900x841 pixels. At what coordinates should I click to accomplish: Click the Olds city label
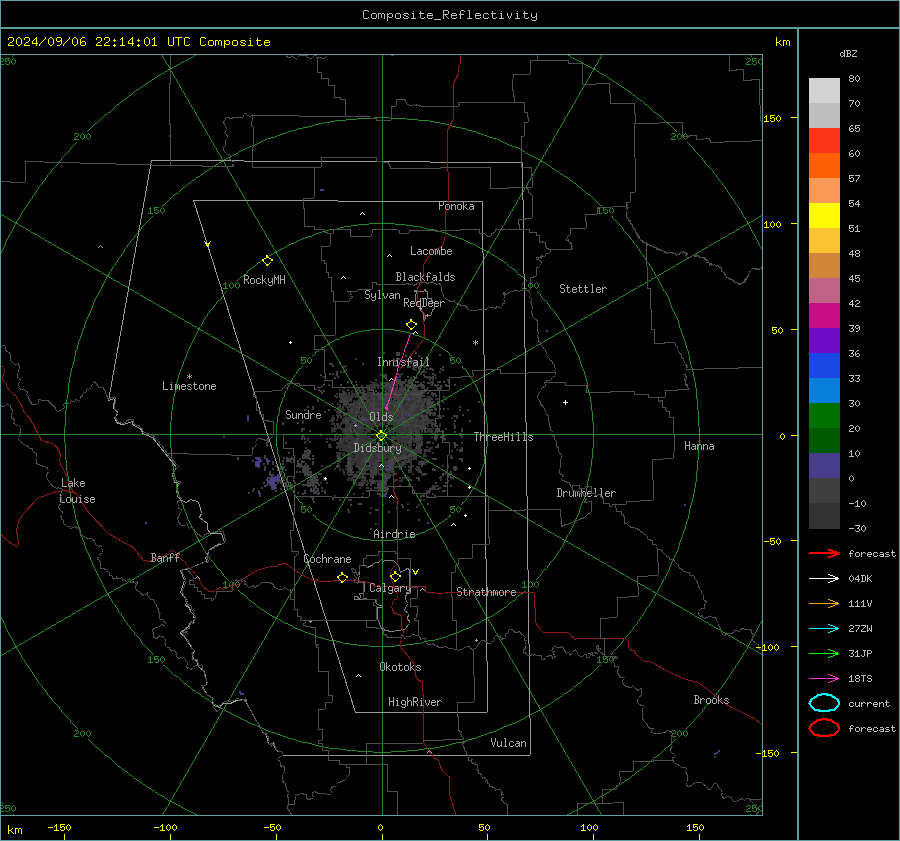[381, 417]
